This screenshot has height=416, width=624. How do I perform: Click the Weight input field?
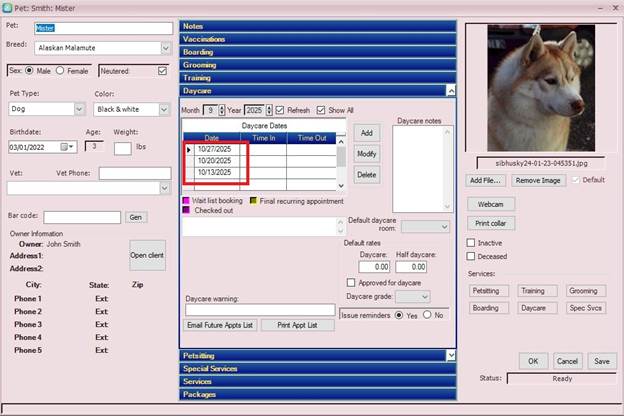tap(123, 148)
